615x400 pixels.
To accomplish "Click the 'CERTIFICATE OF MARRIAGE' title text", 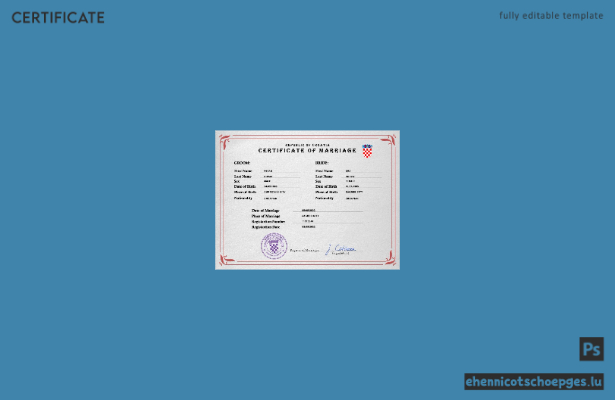I will click(307, 150).
